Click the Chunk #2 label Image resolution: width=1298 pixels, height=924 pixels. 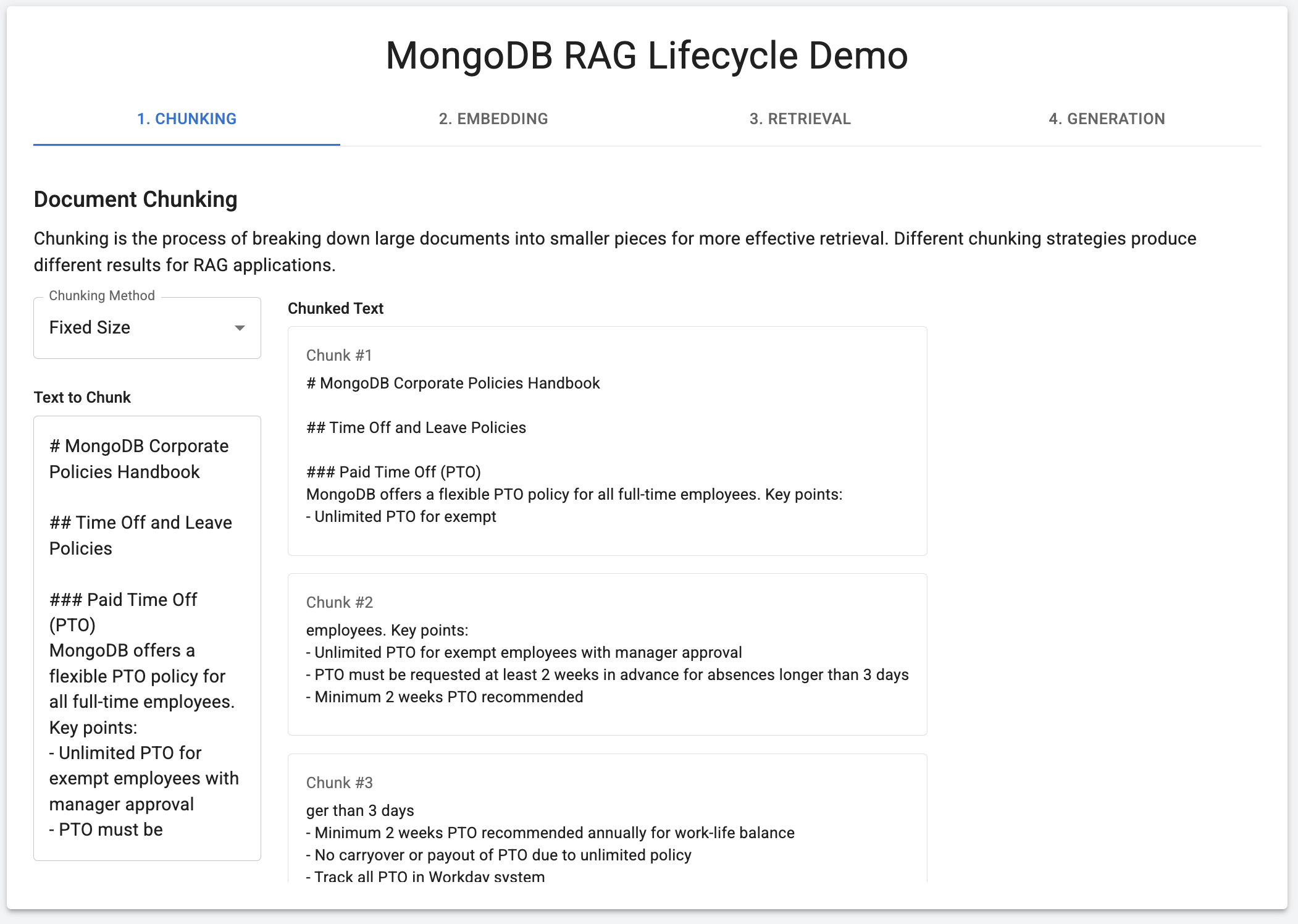click(340, 602)
